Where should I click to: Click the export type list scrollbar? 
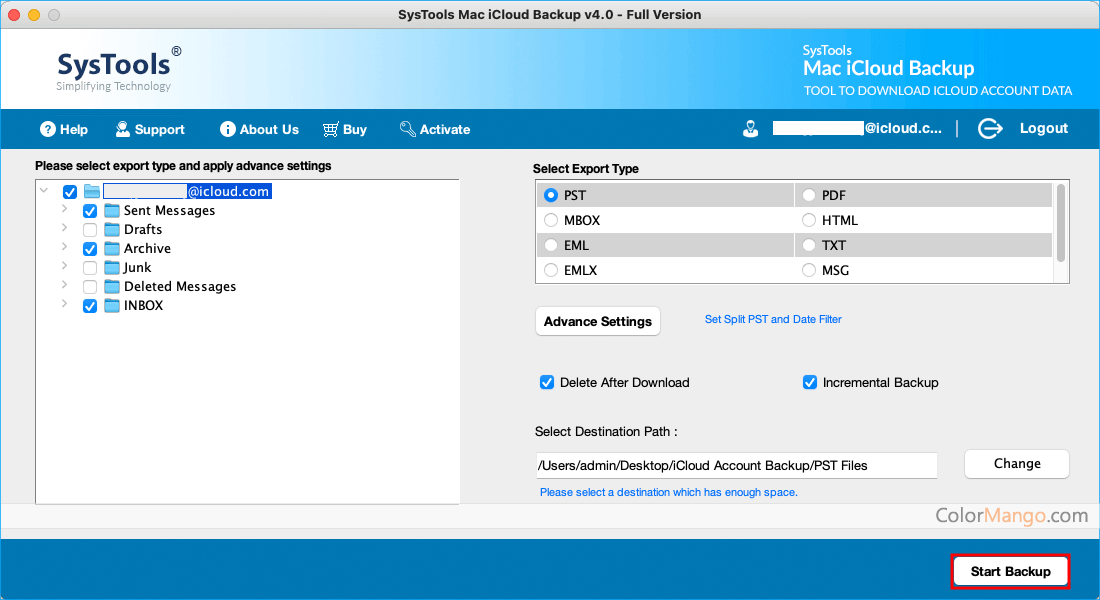pyautogui.click(x=1061, y=222)
